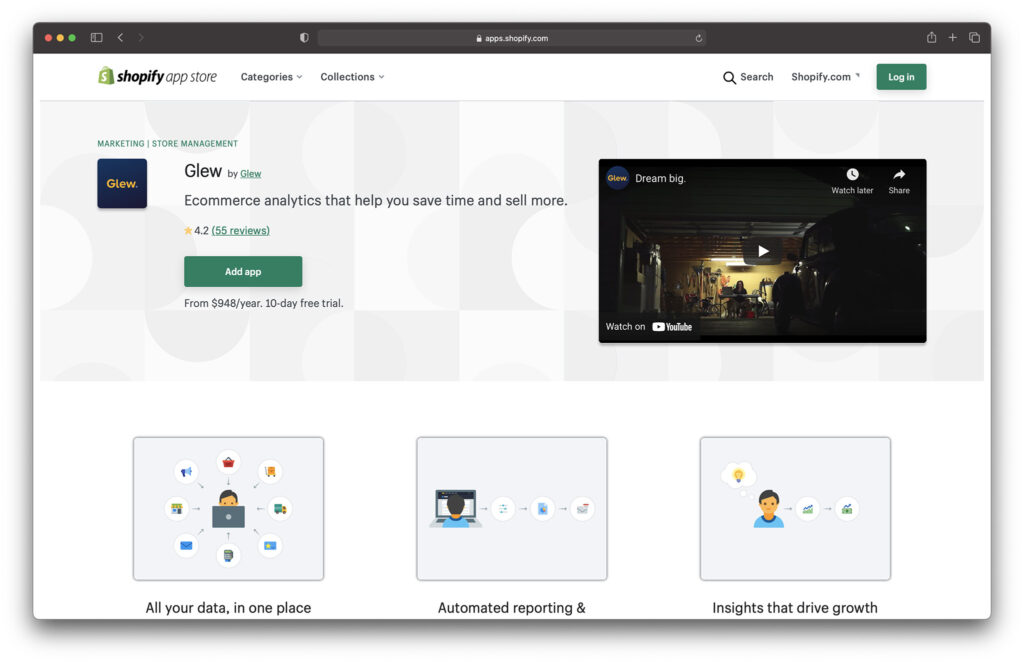1024x663 pixels.
Task: Click 'Insights that drive growth' heading
Action: pyautogui.click(x=795, y=608)
